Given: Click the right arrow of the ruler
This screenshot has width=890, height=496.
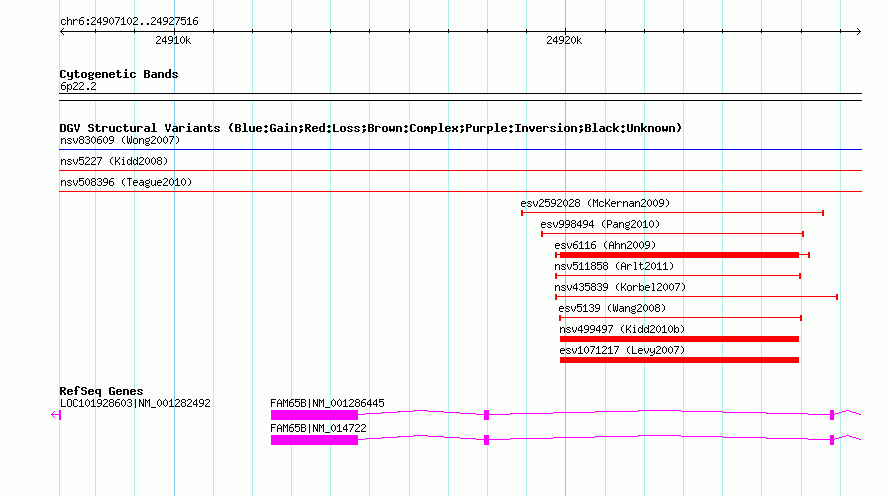Looking at the screenshot, I should 858,32.
